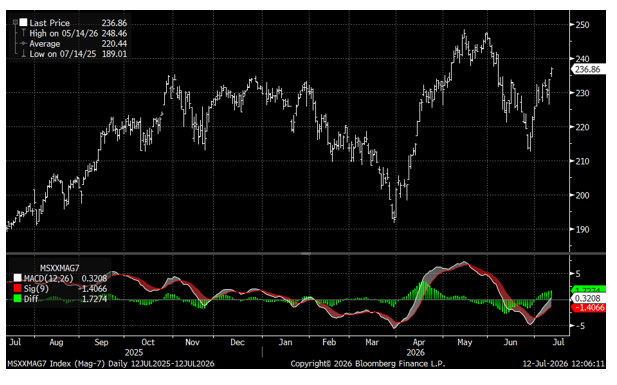Click the Feb label on the time axis
Viewport: 617px width, 385px height.
pos(329,342)
